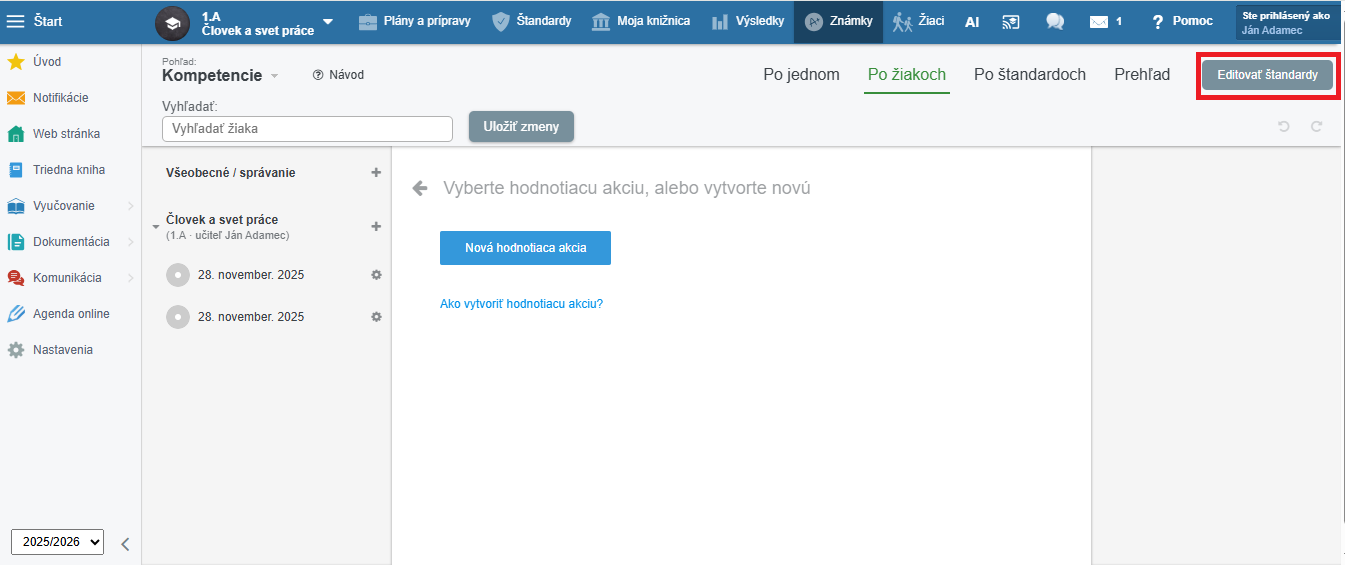Click the plus icon next to Človek a svet práce

point(376,227)
